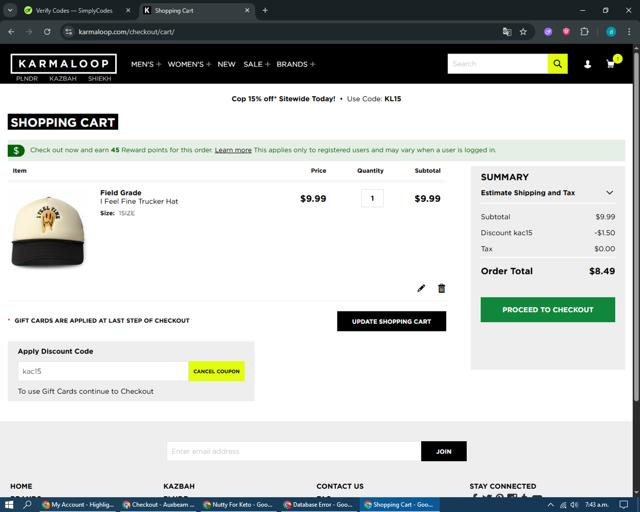Close the Verify Codes tab

[128, 11]
